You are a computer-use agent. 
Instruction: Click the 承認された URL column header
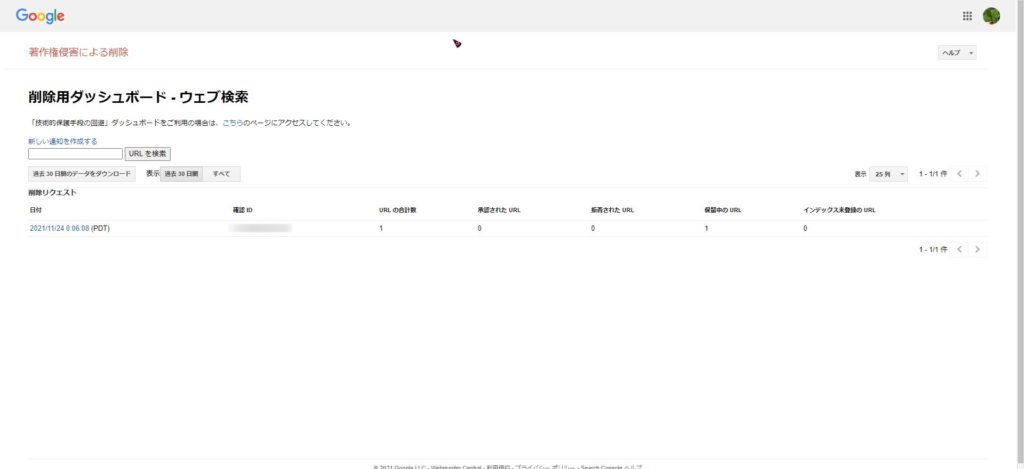pyautogui.click(x=499, y=210)
